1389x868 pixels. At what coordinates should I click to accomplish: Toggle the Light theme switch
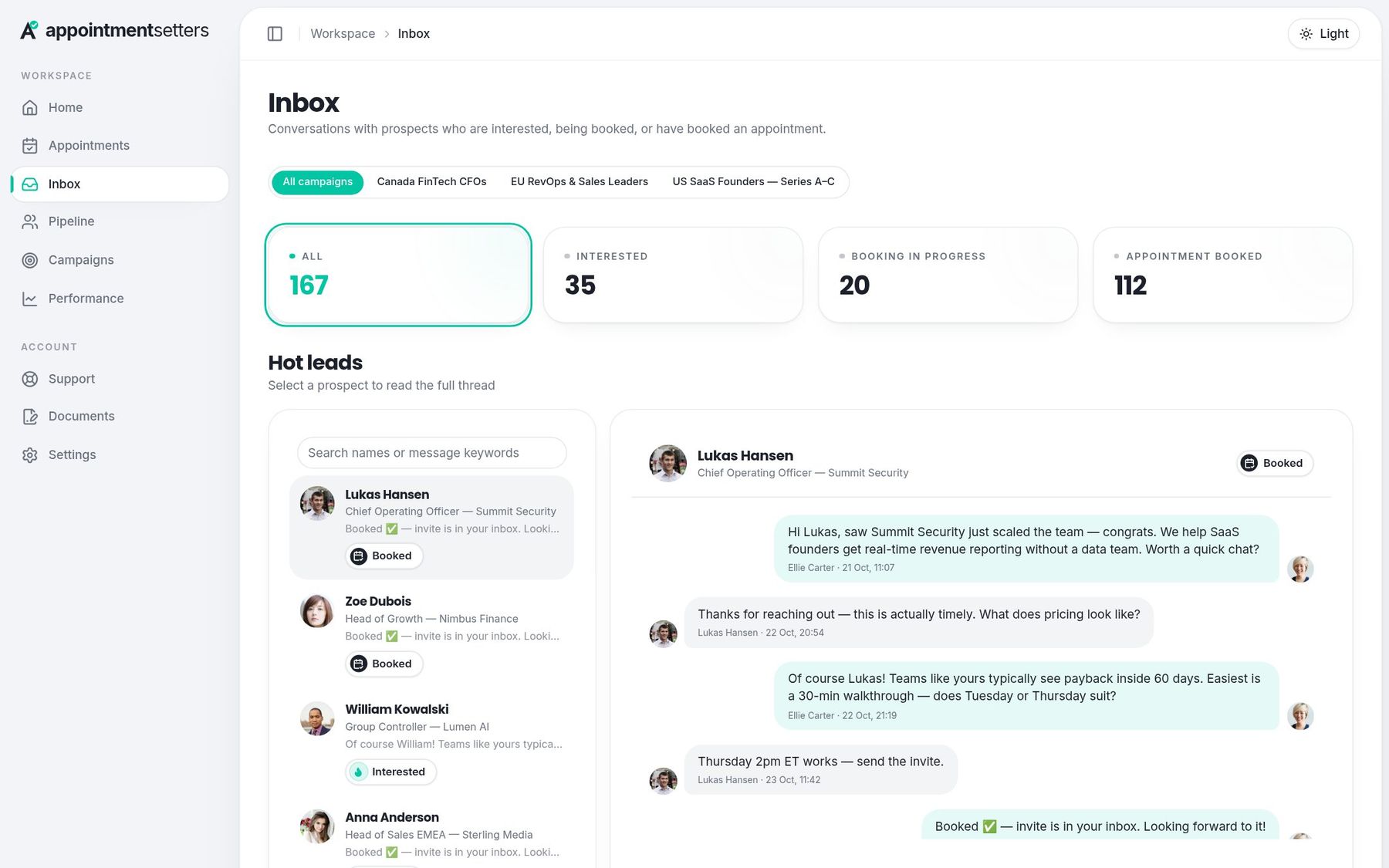(1323, 34)
